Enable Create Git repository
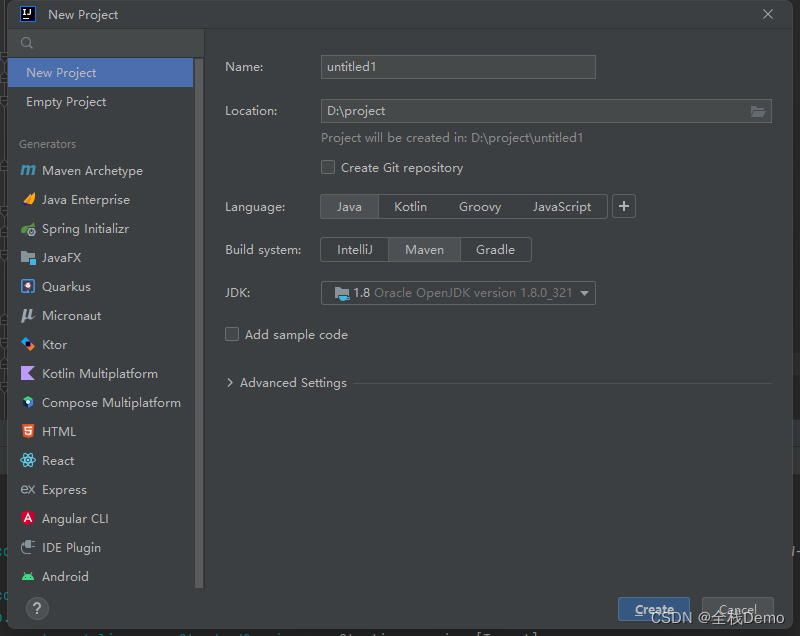Viewport: 800px width, 636px height. [x=328, y=168]
